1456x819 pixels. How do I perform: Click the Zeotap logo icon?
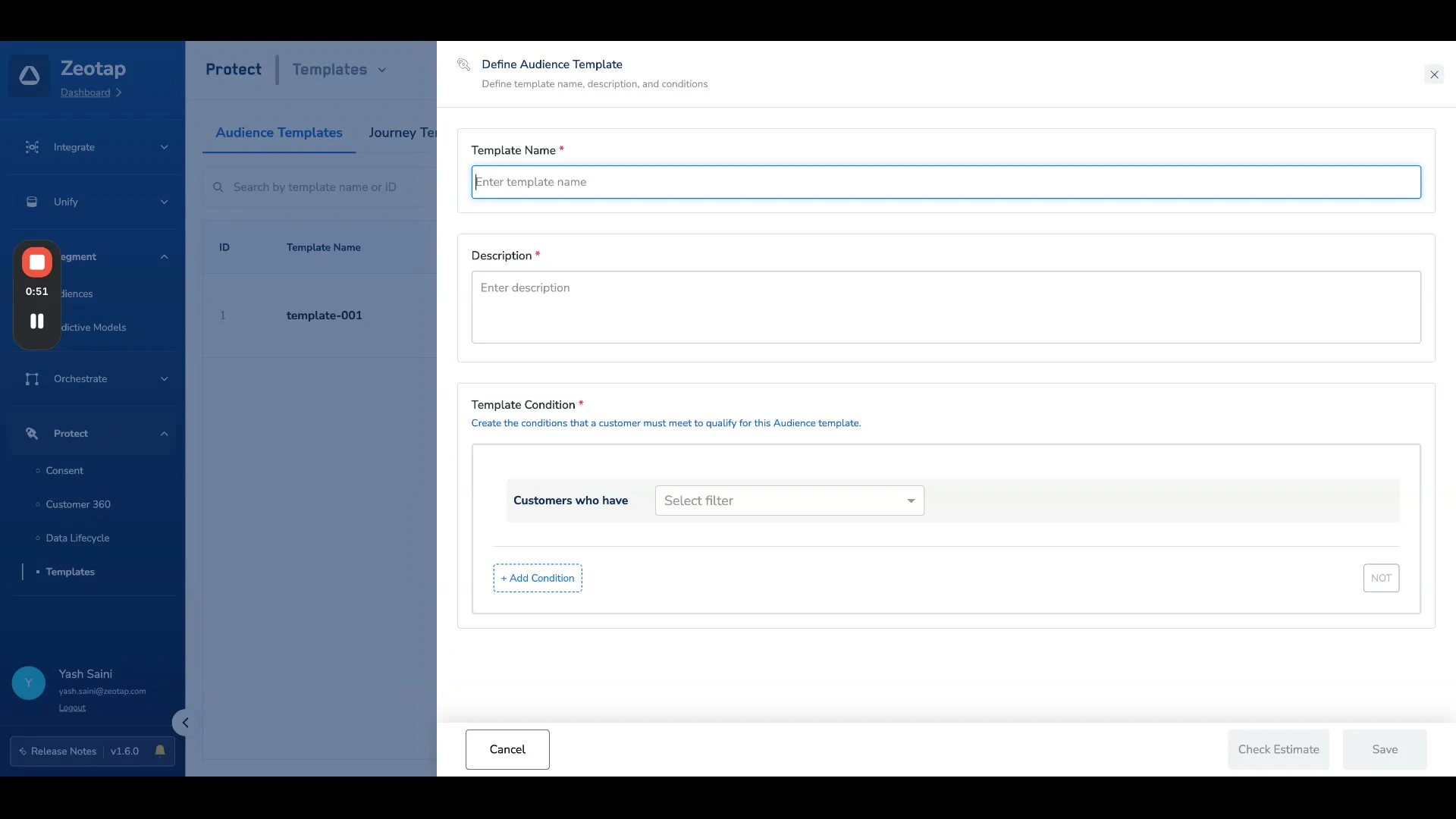(30, 76)
